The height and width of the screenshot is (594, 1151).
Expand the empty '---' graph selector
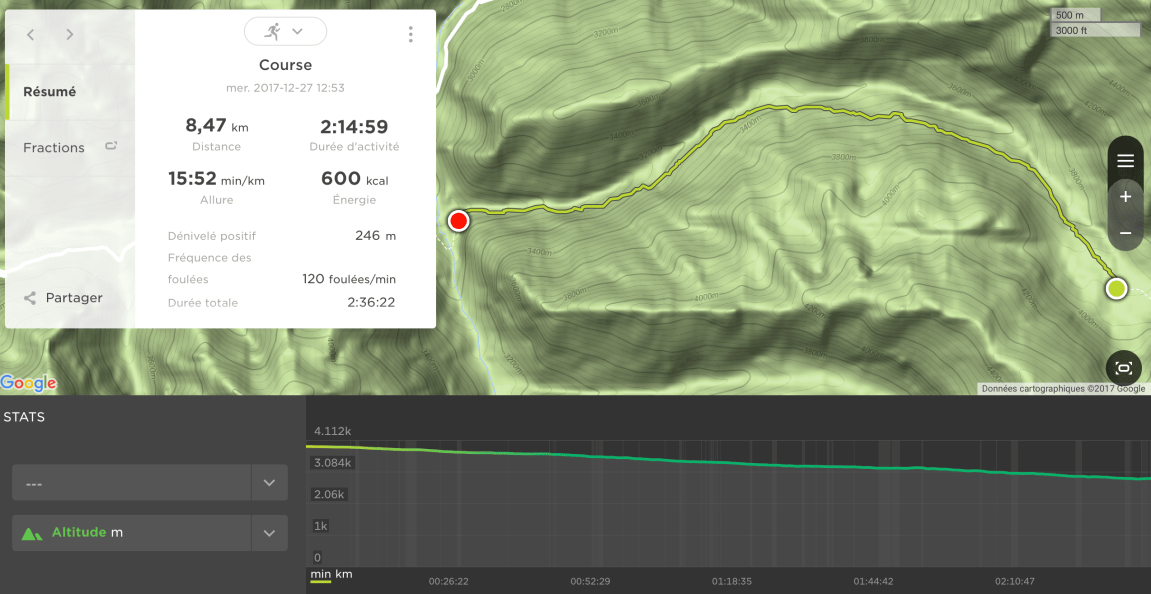point(269,482)
